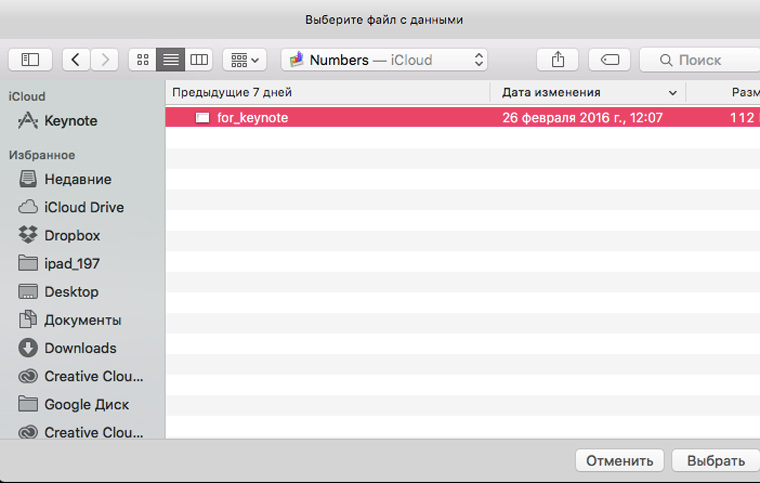The image size is (760, 483).
Task: Open the Numbers — iCloud location popup
Action: [384, 60]
